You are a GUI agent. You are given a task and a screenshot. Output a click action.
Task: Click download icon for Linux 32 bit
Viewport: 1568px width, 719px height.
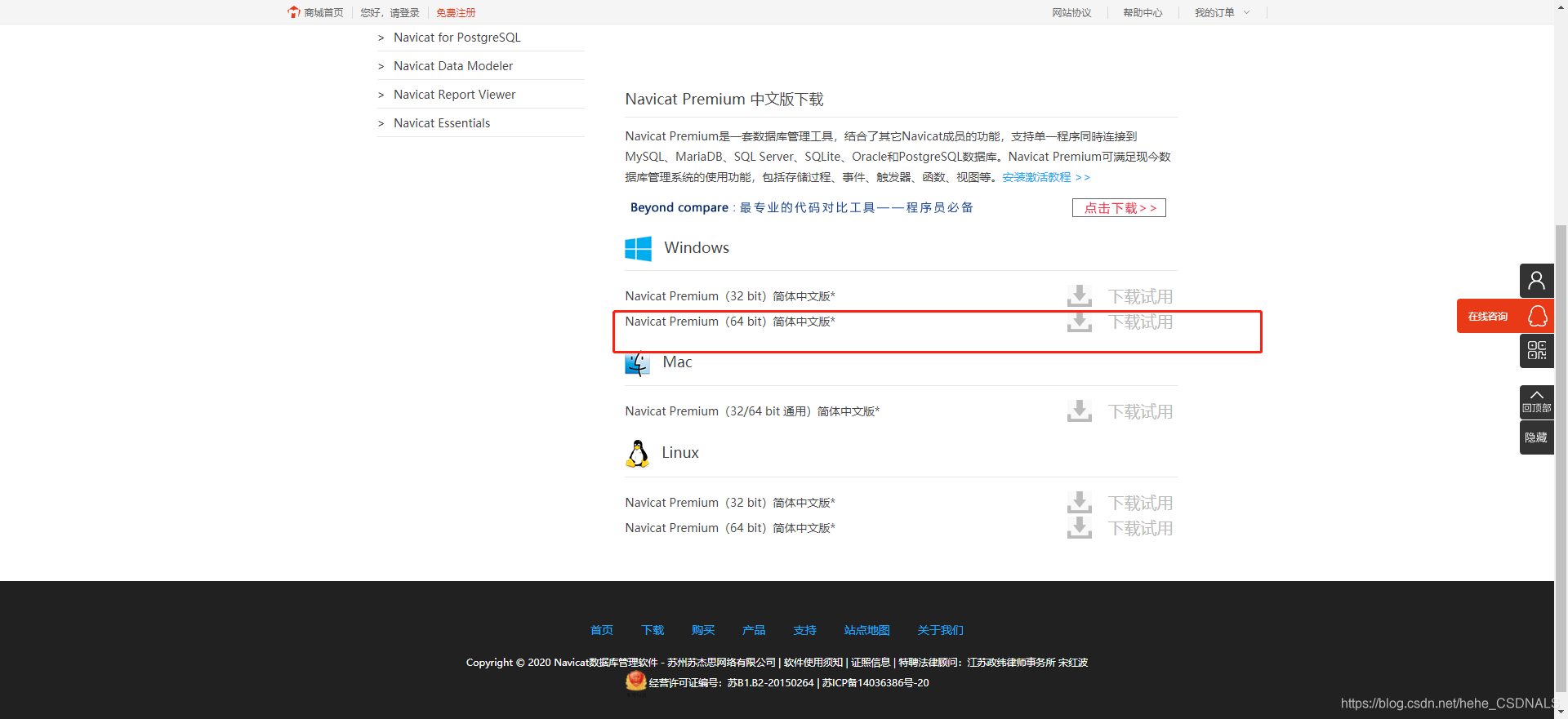1079,503
